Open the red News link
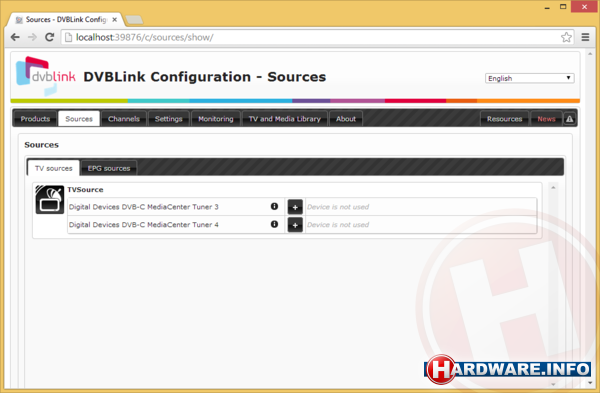Viewport: 600px width, 393px height. 546,119
